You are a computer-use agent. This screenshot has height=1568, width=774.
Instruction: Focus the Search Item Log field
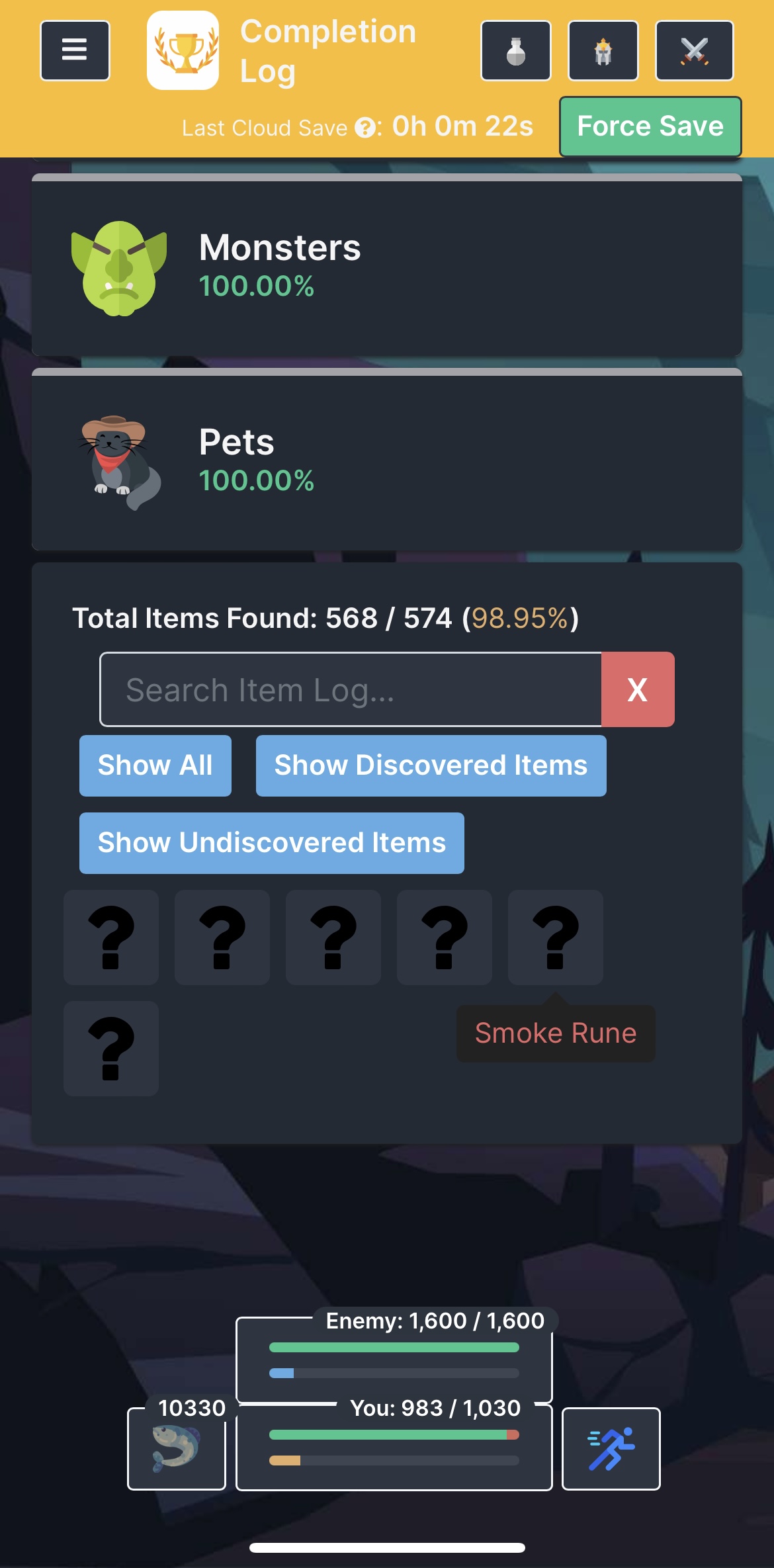(351, 689)
